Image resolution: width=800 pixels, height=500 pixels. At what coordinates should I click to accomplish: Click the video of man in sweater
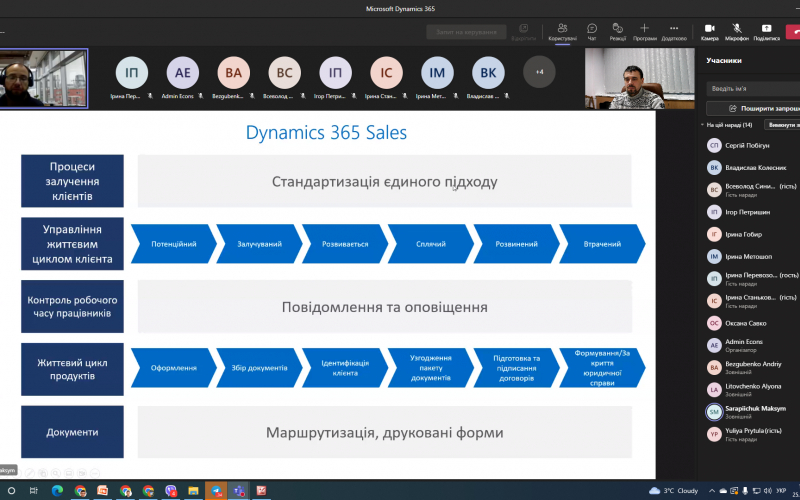click(639, 79)
